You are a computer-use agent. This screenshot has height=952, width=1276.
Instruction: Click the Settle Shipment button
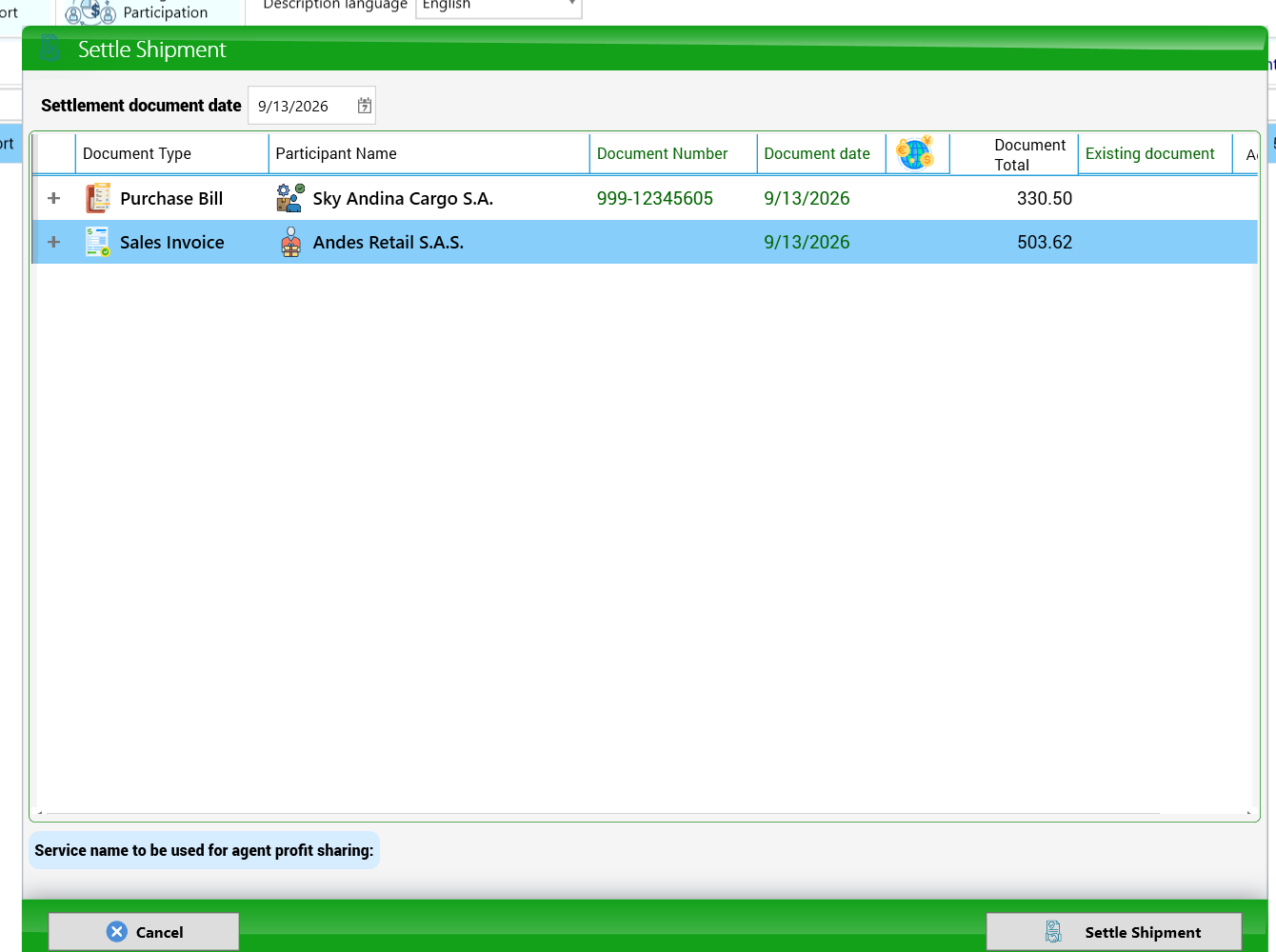click(x=1114, y=932)
